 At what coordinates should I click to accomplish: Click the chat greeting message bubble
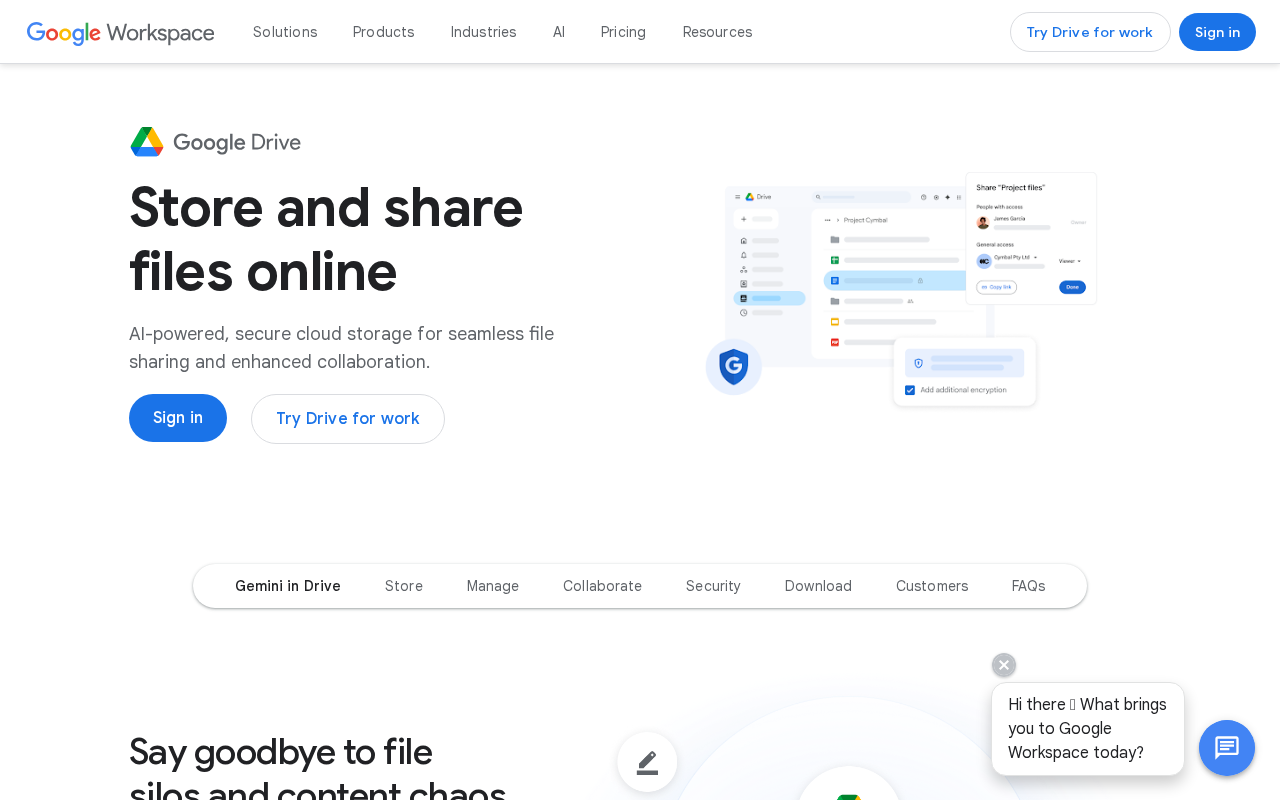pyautogui.click(x=1088, y=729)
